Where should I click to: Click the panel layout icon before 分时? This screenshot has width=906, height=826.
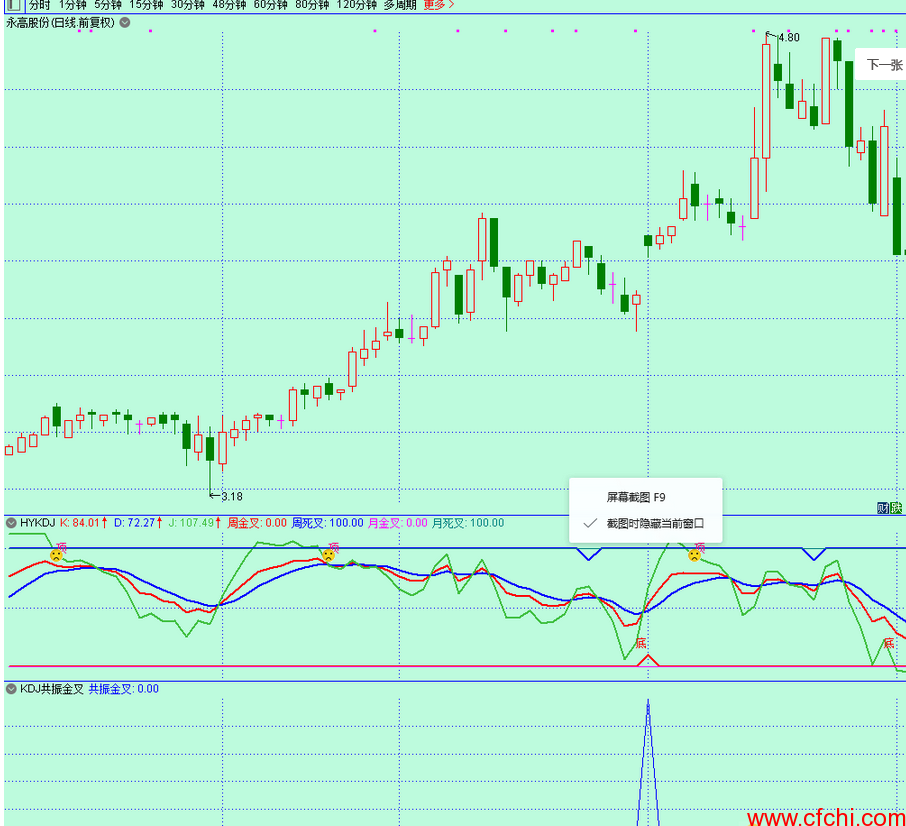coord(14,5)
